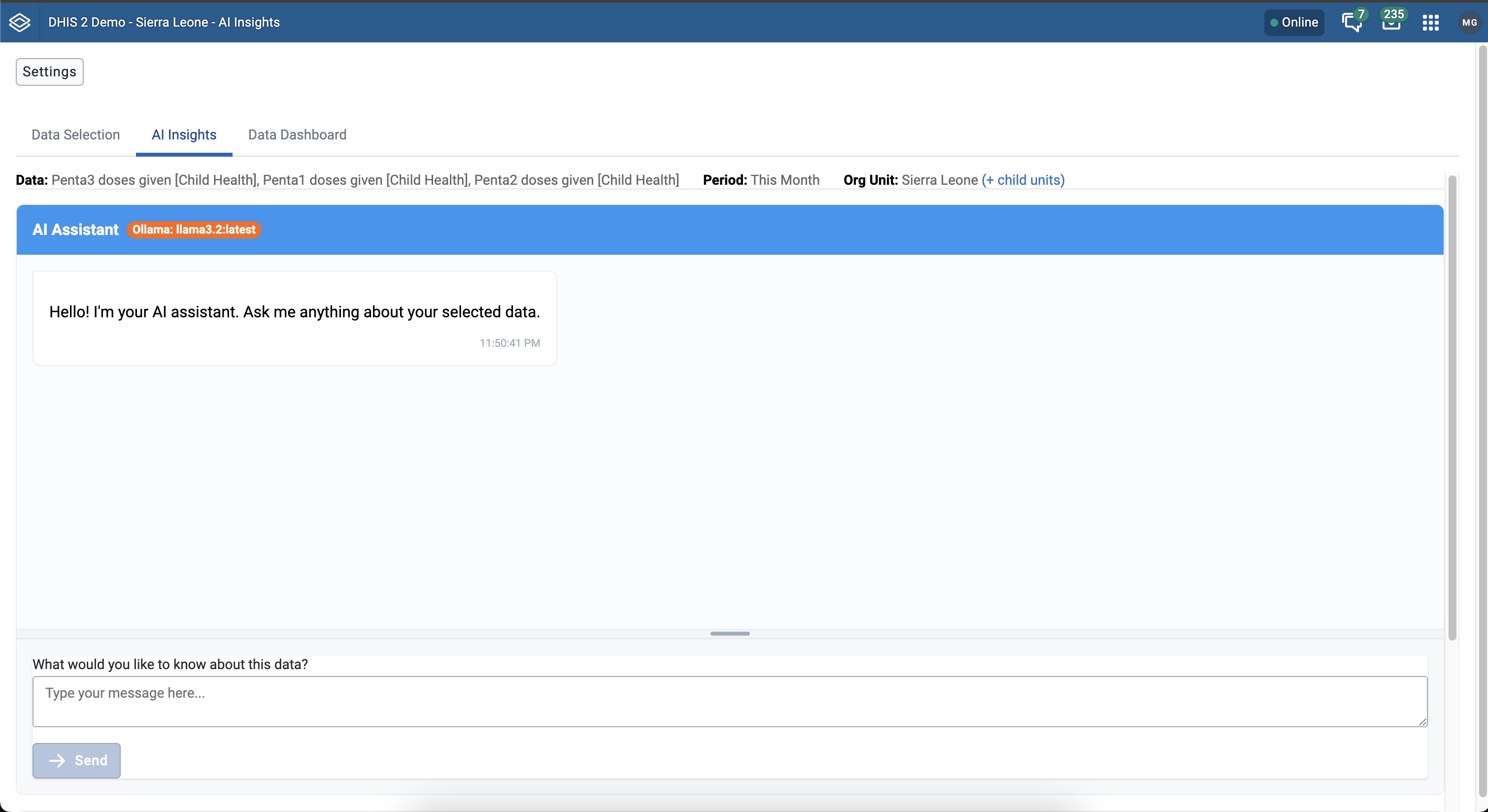Viewport: 1488px width, 812px height.
Task: Click the assistant greeting message bubble
Action: (295, 318)
